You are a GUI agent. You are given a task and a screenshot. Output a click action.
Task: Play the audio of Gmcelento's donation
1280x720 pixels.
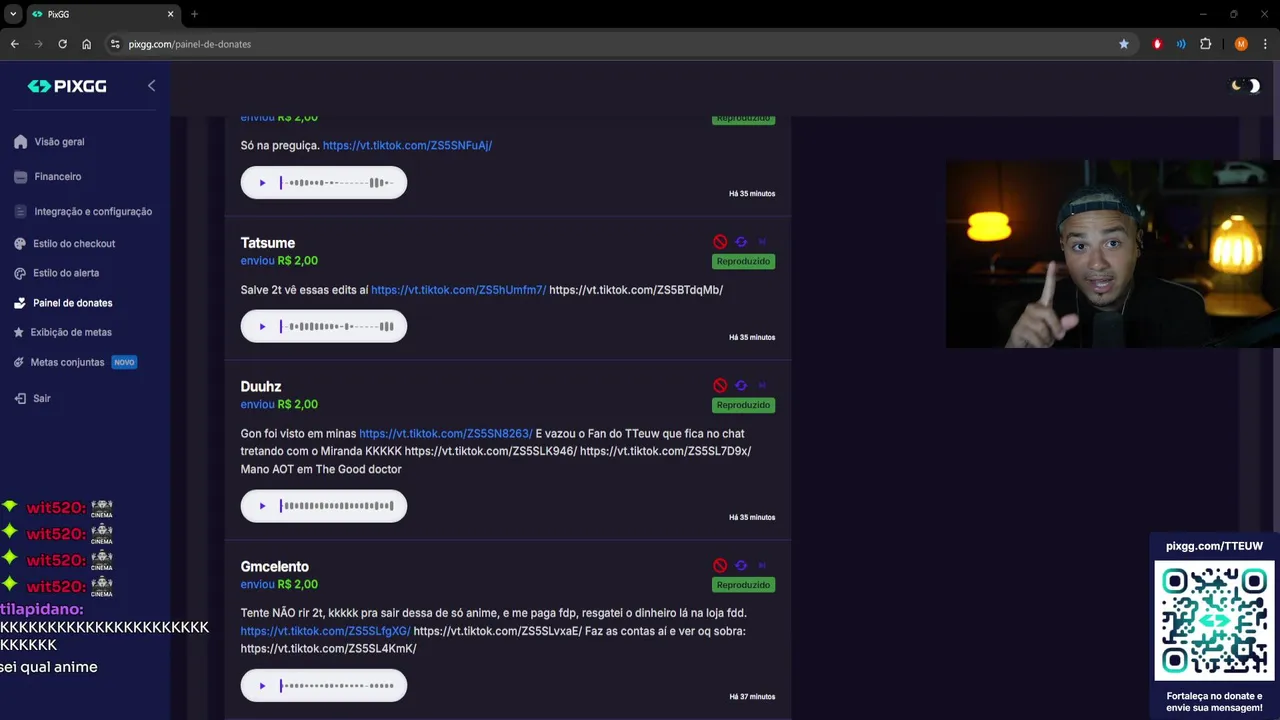tap(262, 686)
